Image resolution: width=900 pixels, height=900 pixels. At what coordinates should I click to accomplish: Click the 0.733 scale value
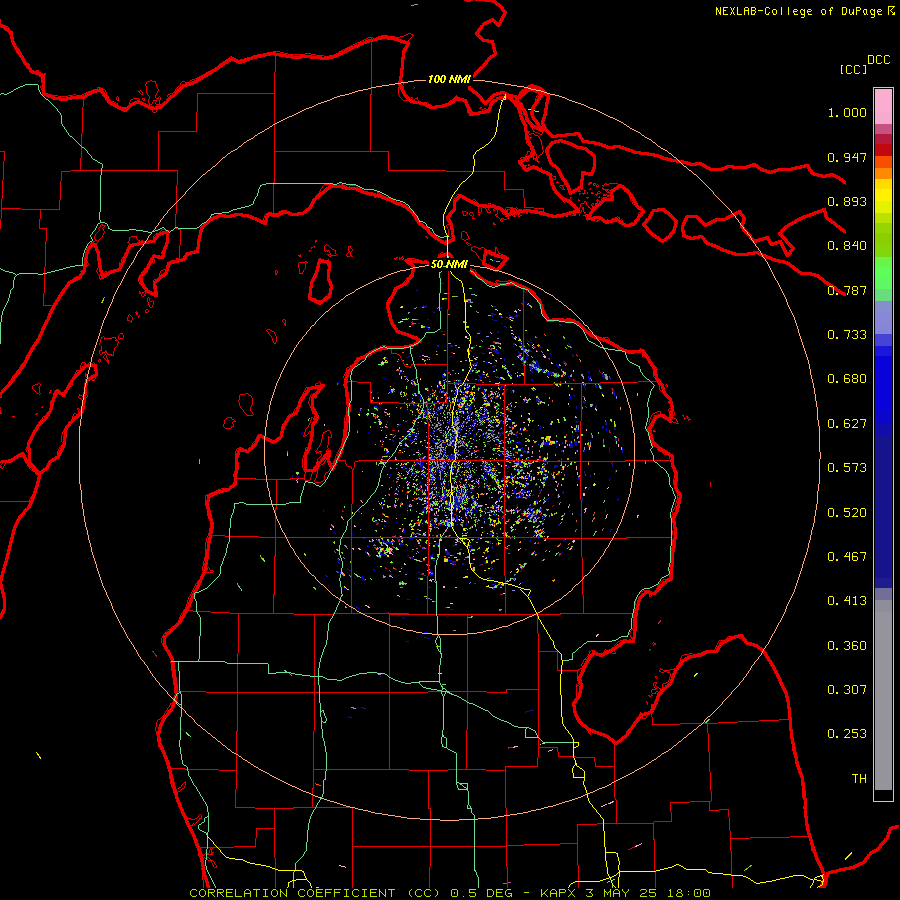(x=847, y=335)
